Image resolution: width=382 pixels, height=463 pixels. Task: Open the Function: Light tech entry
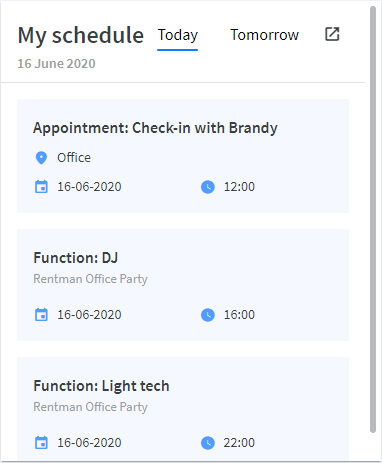[x=101, y=386]
